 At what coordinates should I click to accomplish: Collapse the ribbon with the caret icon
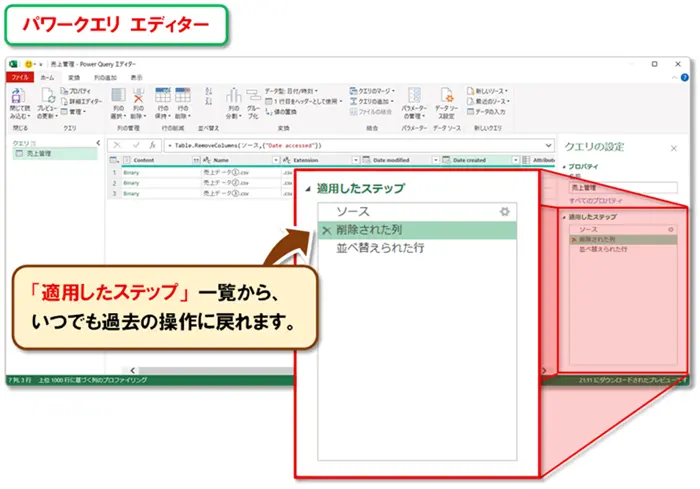coord(675,78)
